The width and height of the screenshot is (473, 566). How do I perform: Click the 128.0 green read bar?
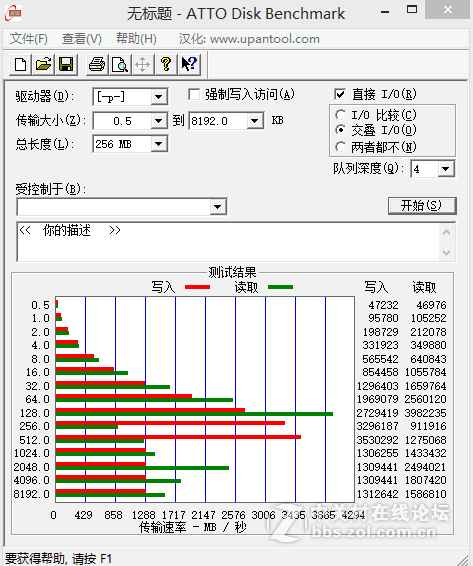click(x=194, y=414)
